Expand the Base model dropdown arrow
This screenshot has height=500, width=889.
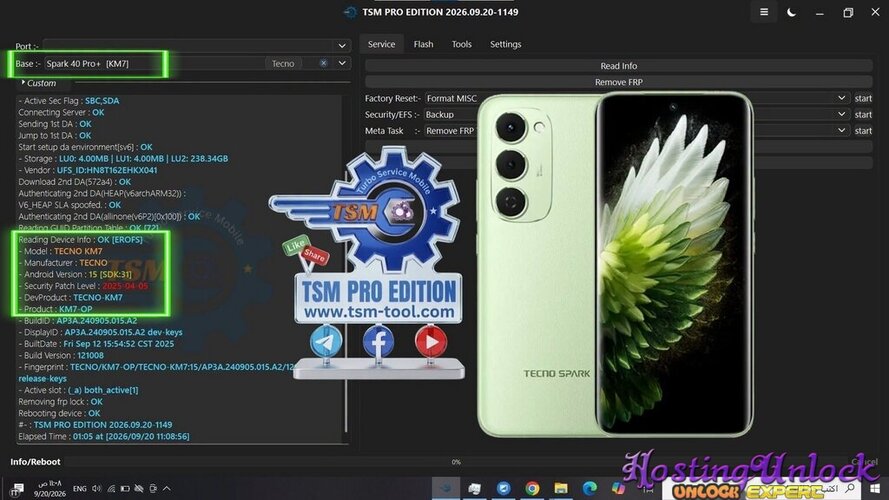click(x=342, y=63)
